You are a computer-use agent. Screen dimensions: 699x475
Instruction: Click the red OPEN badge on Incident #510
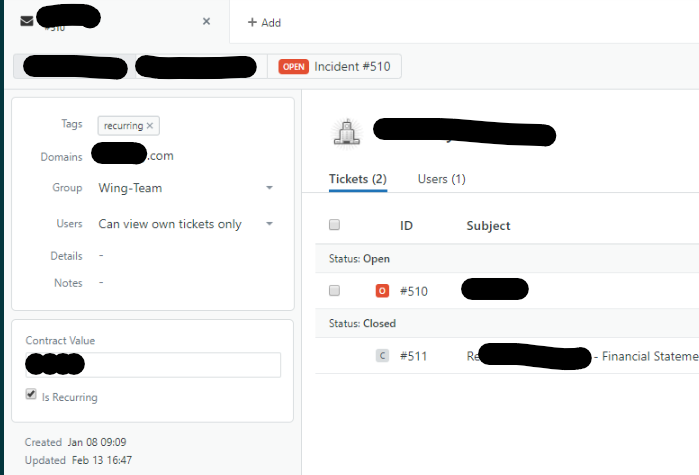[293, 67]
